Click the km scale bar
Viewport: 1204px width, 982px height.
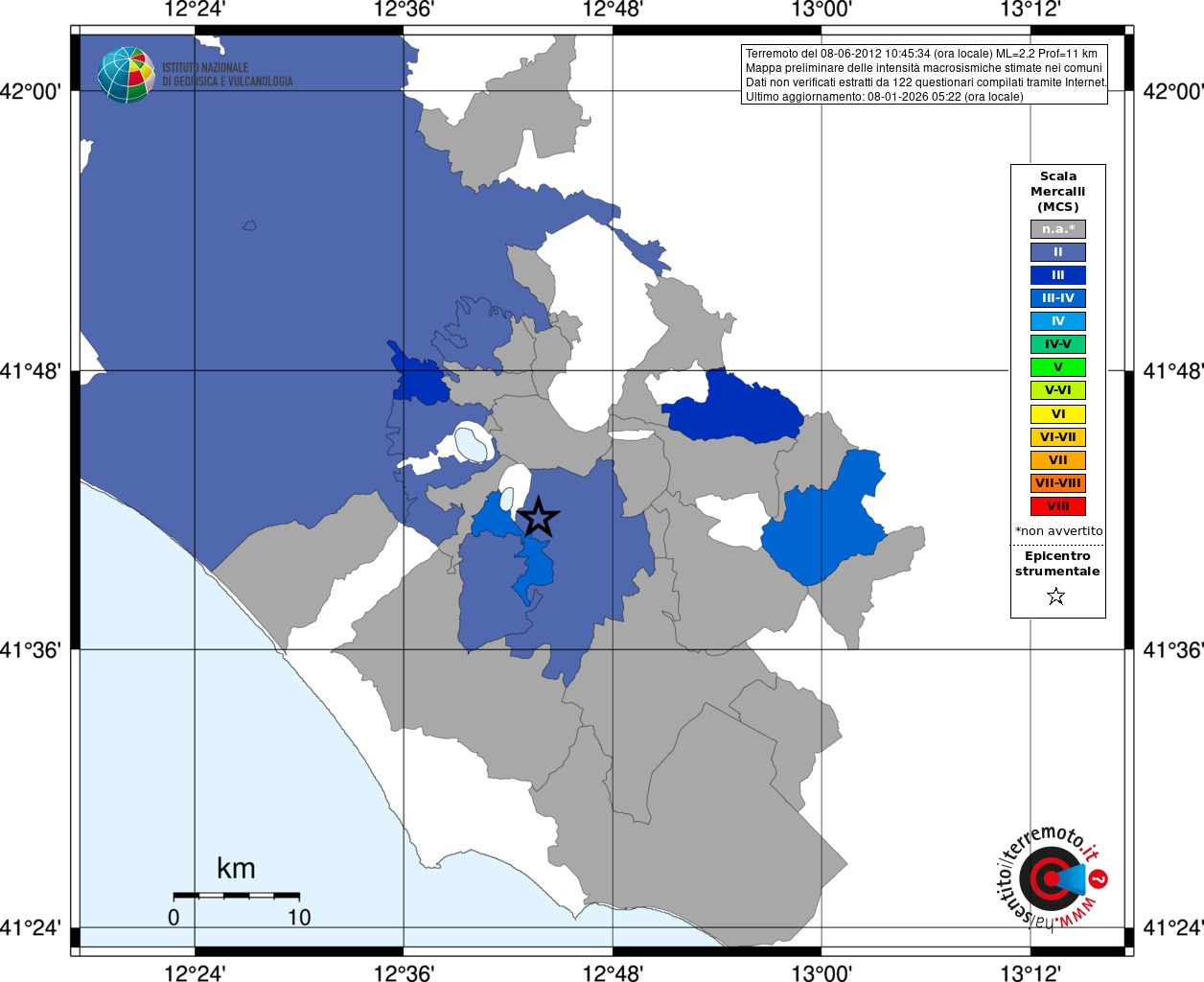tap(237, 895)
